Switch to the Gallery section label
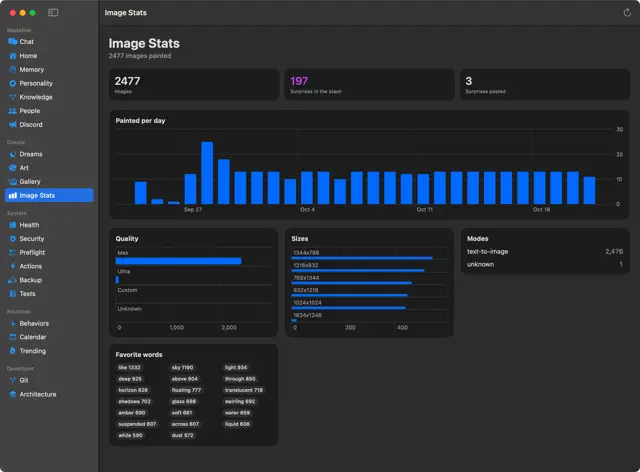The width and height of the screenshot is (640, 472). (x=30, y=182)
